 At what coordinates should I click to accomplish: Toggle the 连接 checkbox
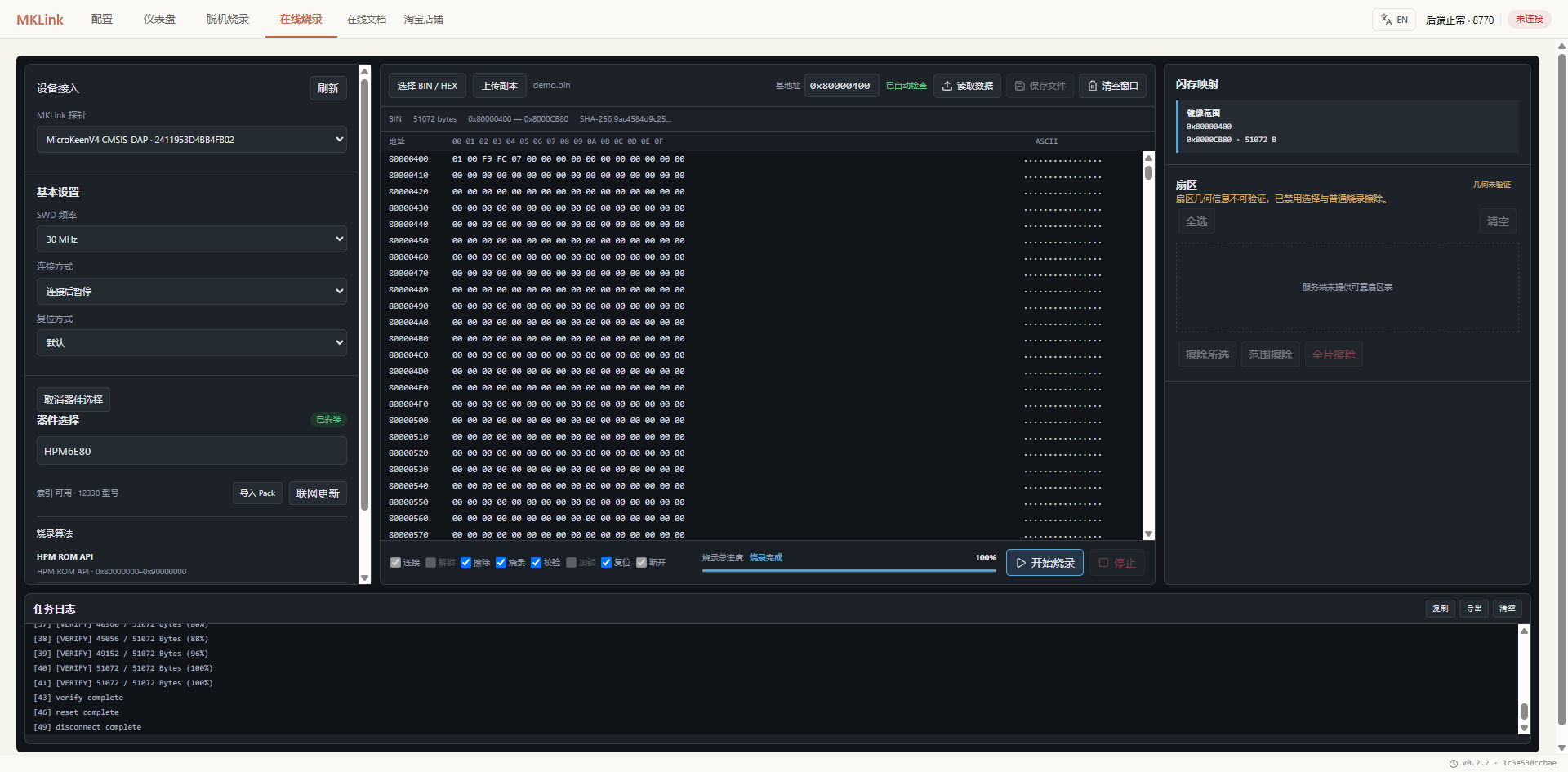[395, 562]
